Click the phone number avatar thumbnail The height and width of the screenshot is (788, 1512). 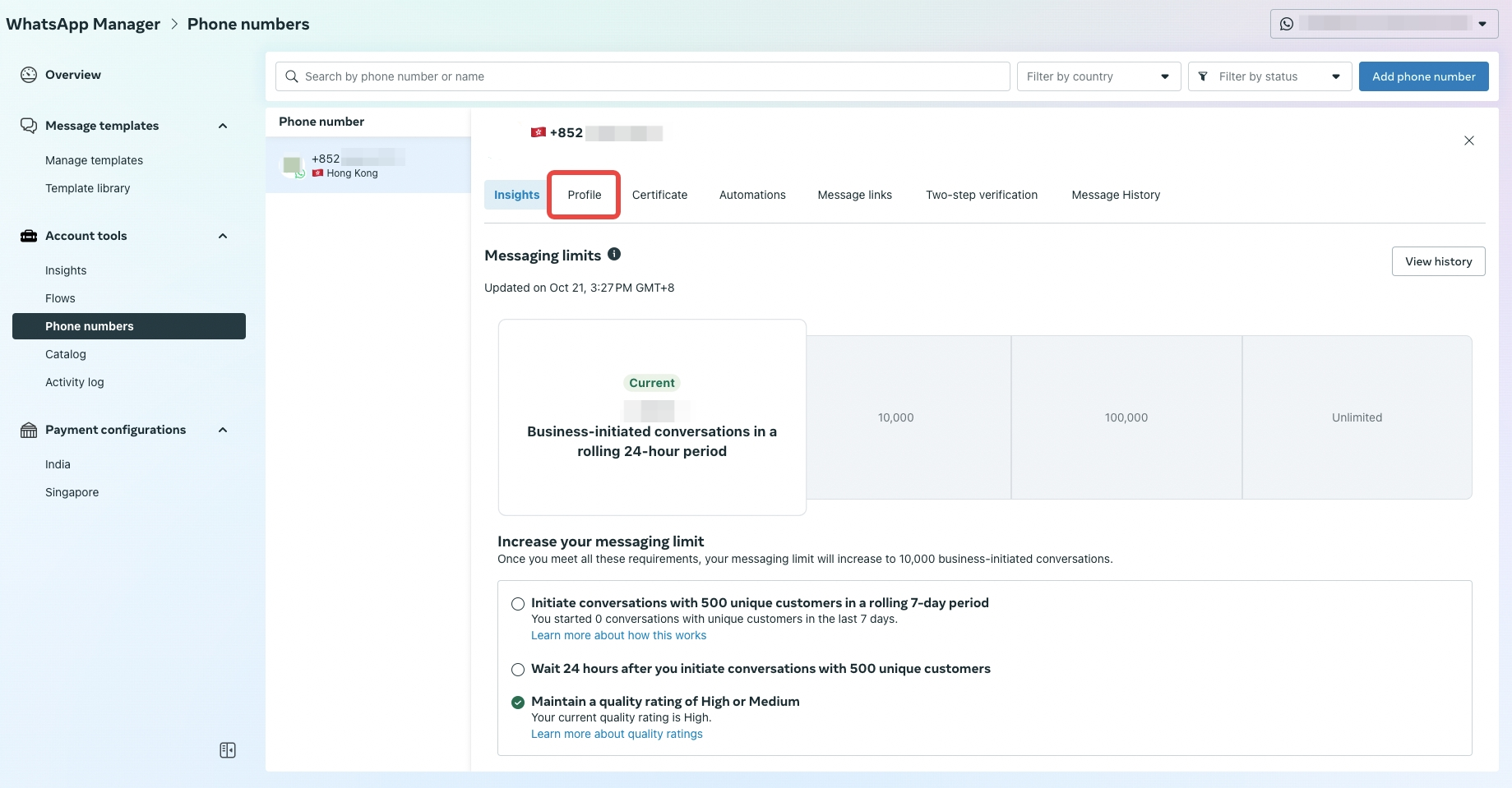pyautogui.click(x=293, y=166)
